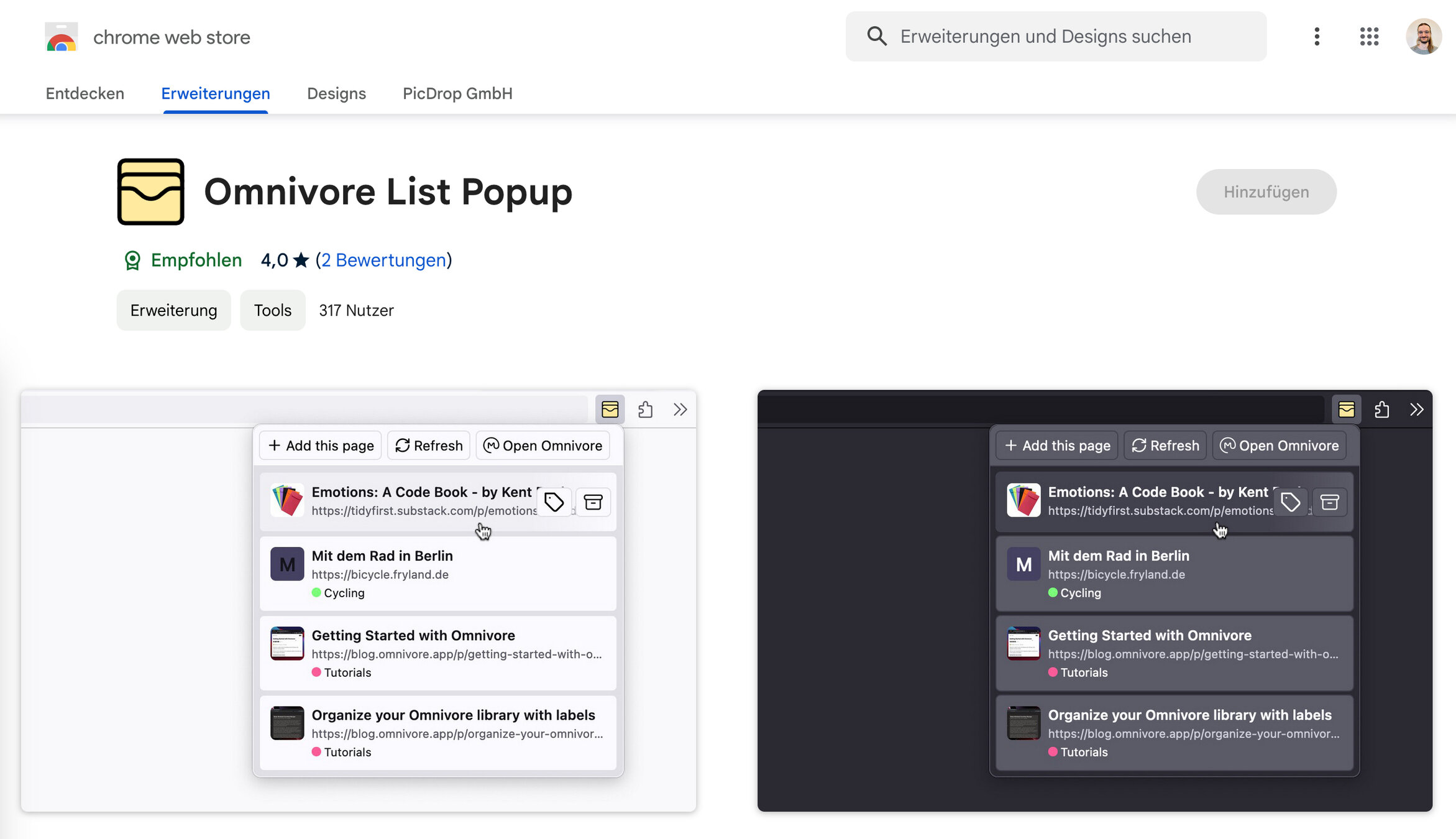Open the three-dot options menu
This screenshot has width=1456, height=839.
pyautogui.click(x=1317, y=37)
